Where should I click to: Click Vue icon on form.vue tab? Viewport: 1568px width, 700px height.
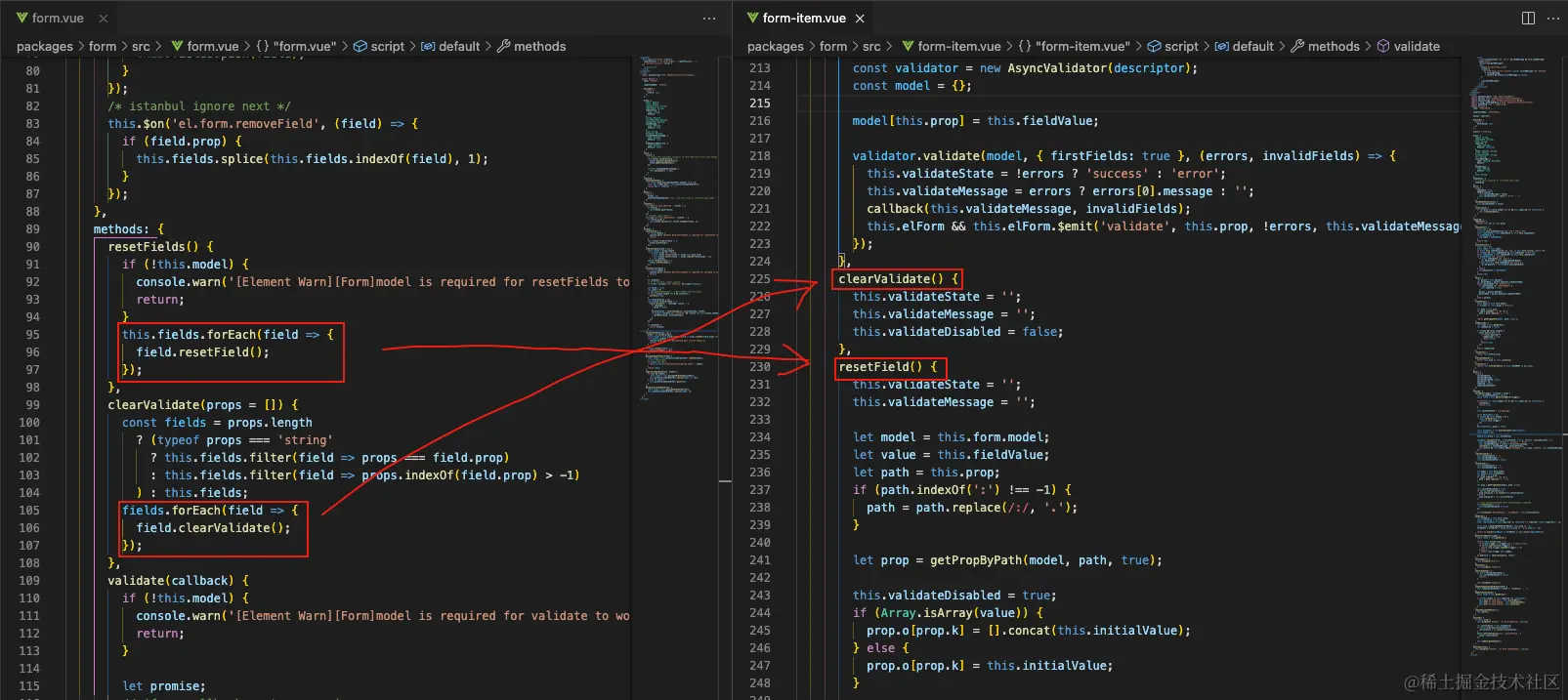21,18
